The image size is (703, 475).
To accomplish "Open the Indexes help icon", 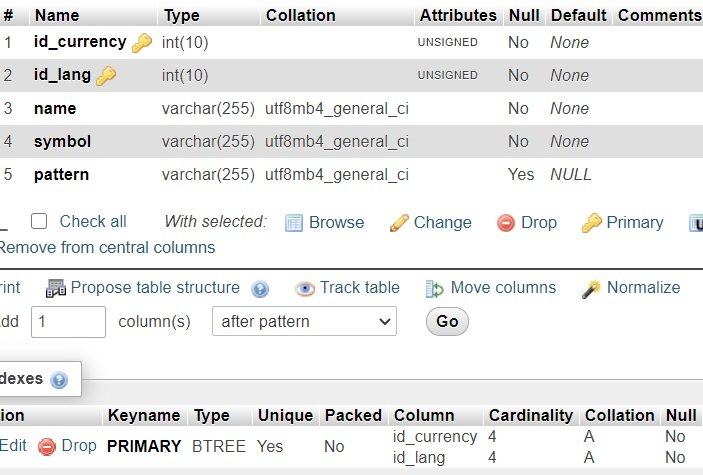I will coord(59,380).
